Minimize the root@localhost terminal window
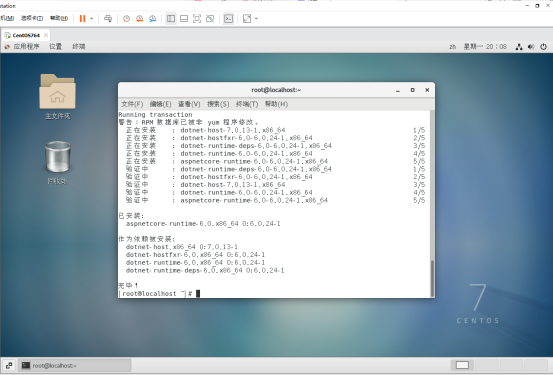This screenshot has height=375, width=553. 398,90
